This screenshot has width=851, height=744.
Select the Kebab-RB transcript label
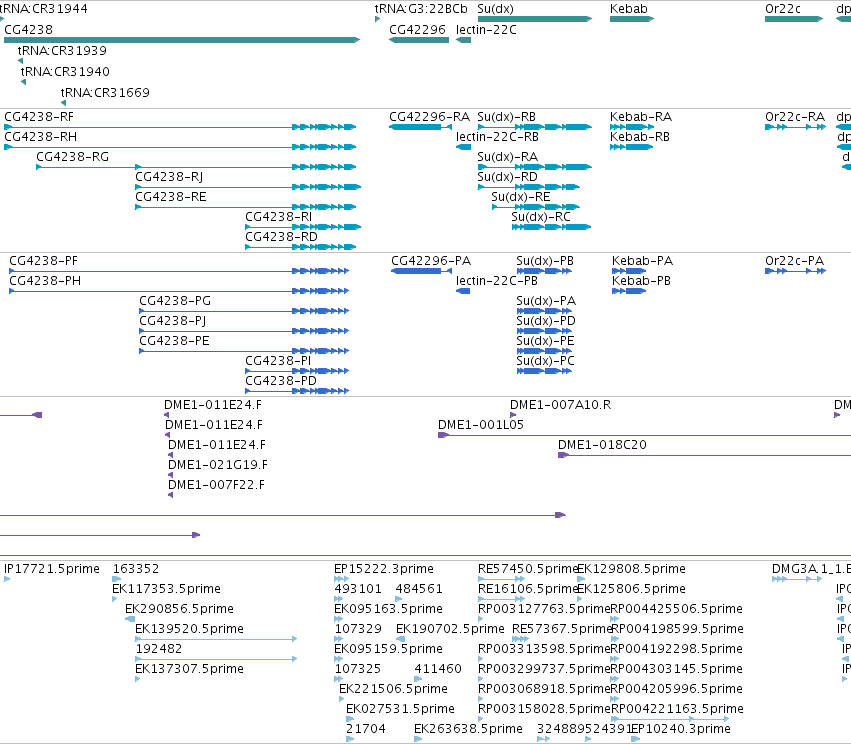[640, 137]
